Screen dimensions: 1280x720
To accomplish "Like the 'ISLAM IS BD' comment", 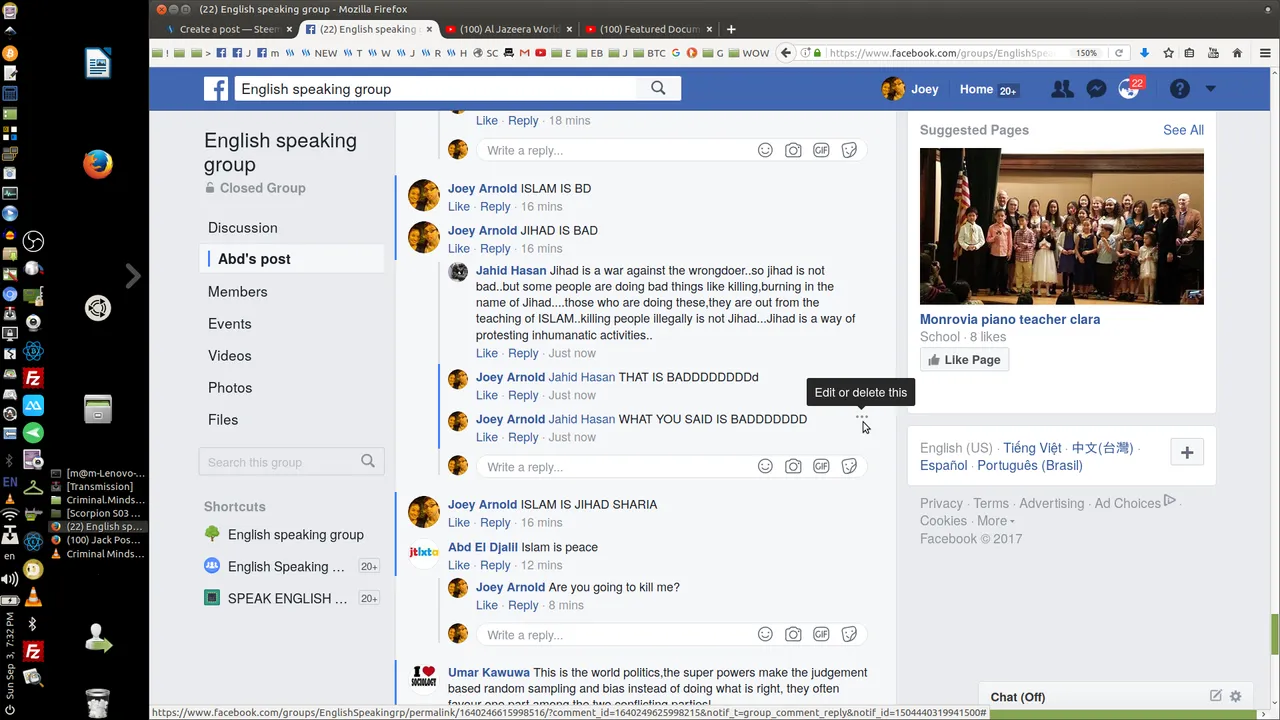I will [x=459, y=207].
